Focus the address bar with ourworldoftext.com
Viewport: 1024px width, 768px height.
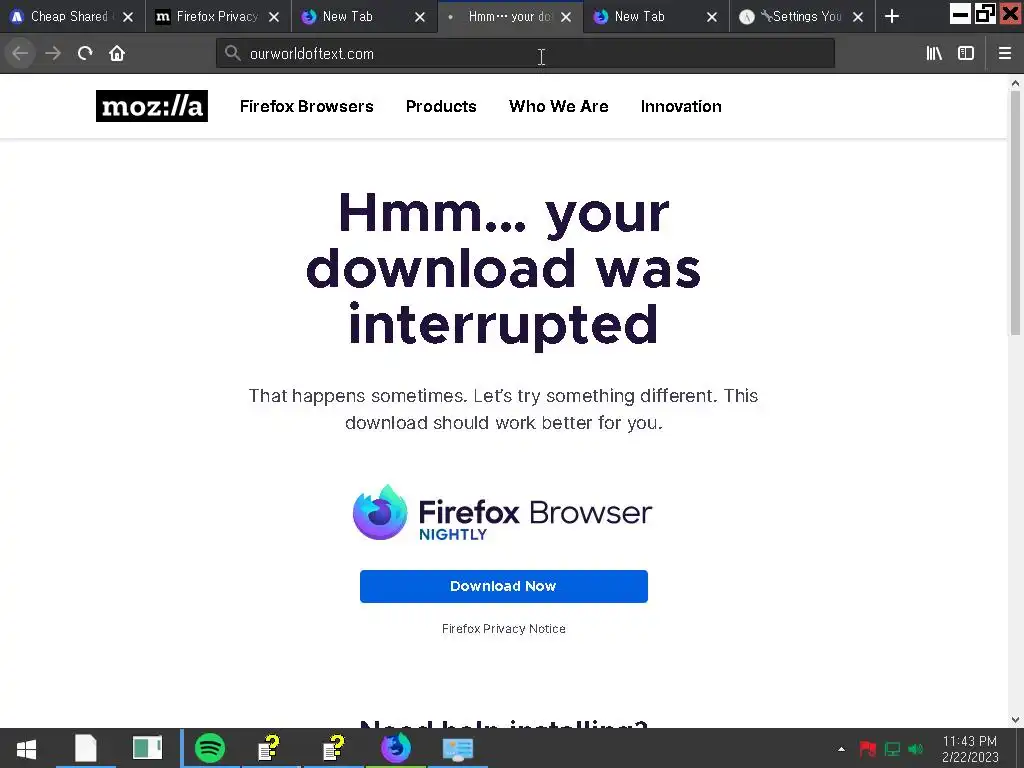(x=525, y=54)
